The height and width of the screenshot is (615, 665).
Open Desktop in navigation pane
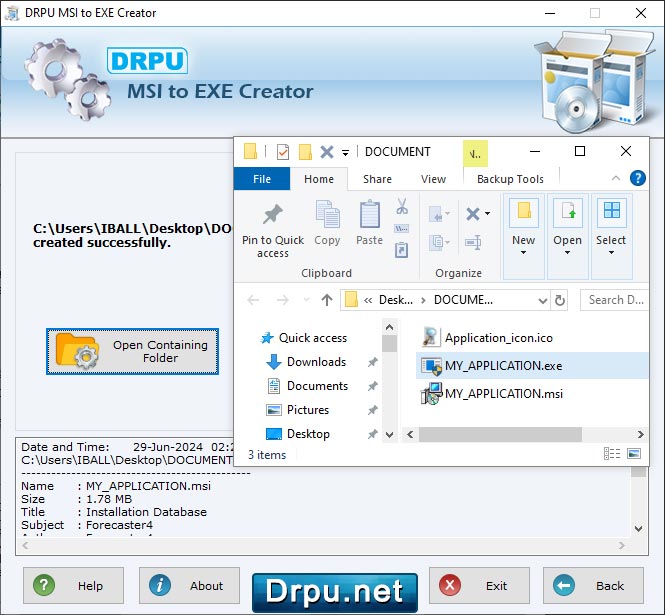pos(298,434)
